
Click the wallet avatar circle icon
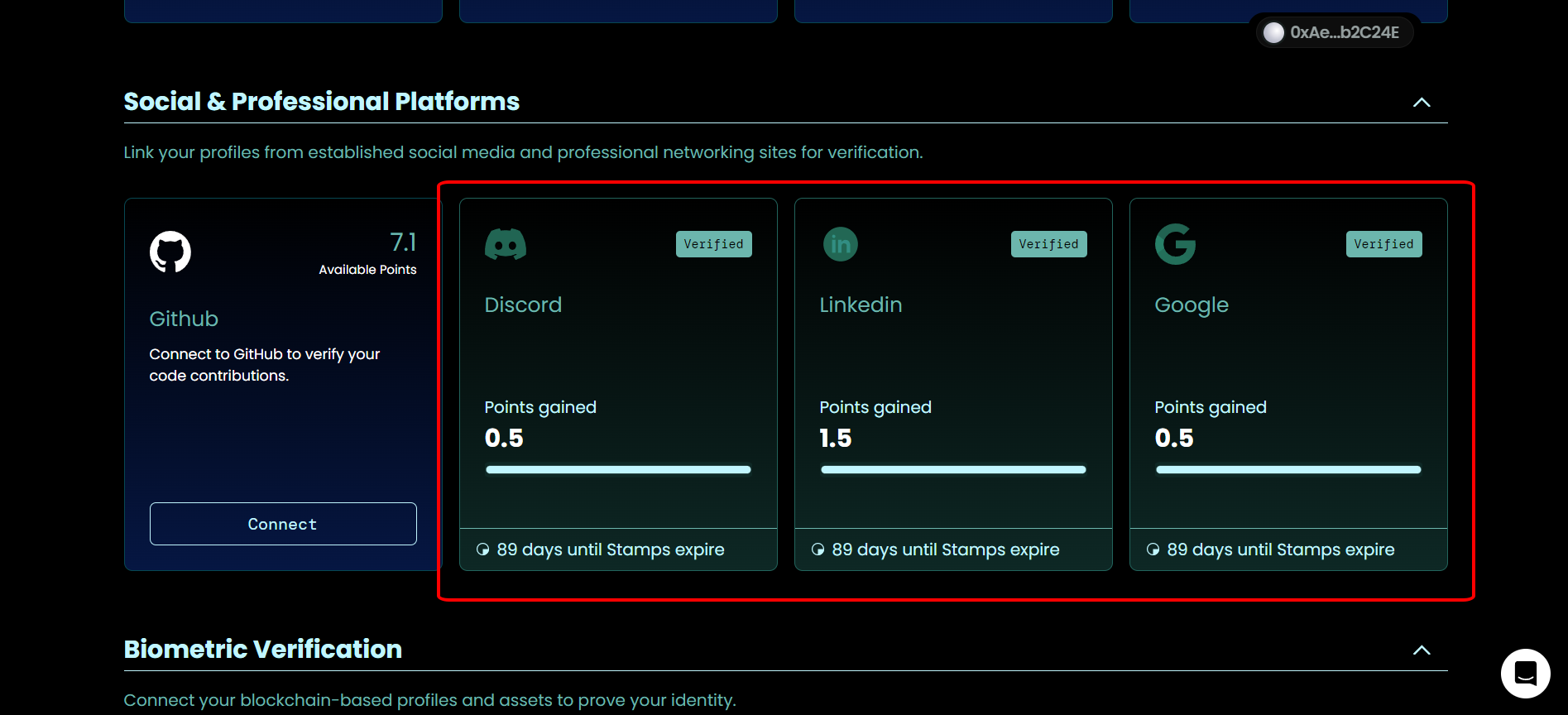coord(1274,32)
